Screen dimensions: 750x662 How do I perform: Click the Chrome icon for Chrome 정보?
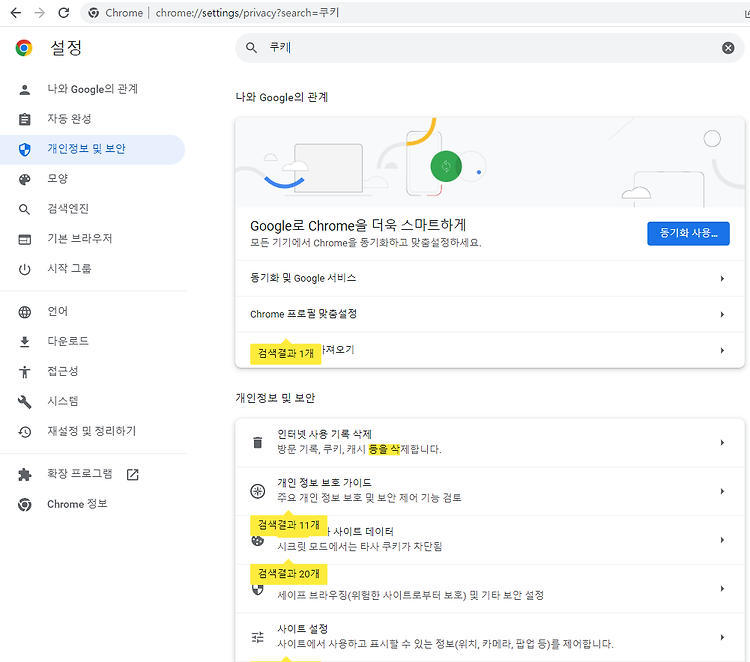point(24,505)
